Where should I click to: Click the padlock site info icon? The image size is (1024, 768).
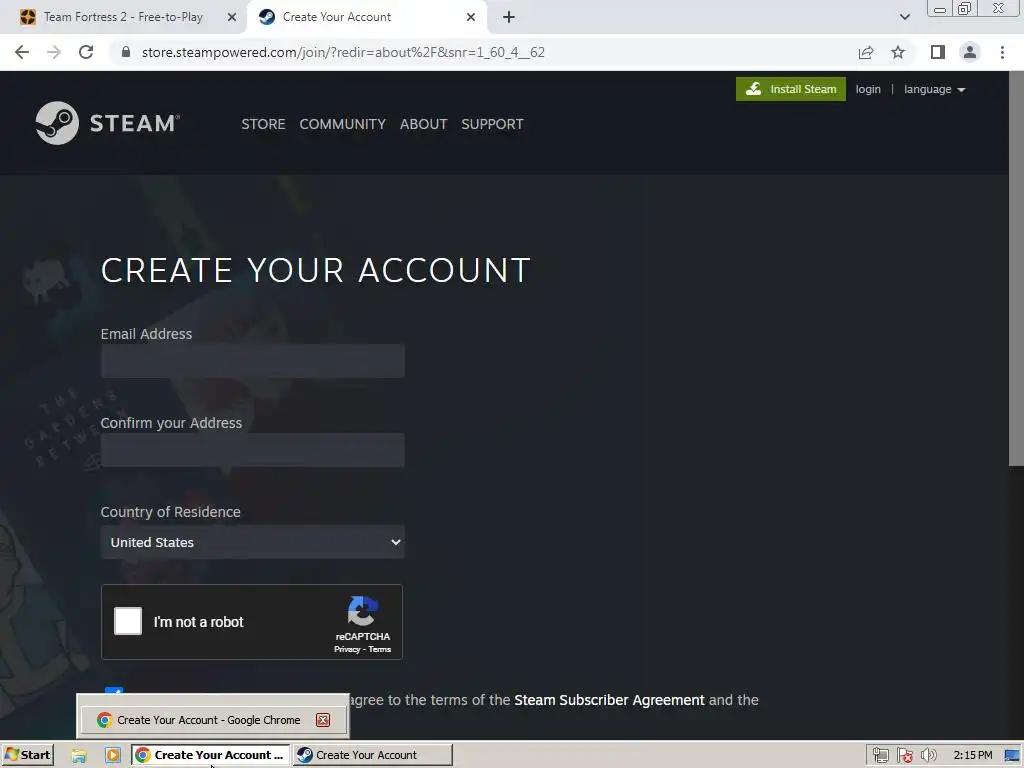tap(126, 52)
